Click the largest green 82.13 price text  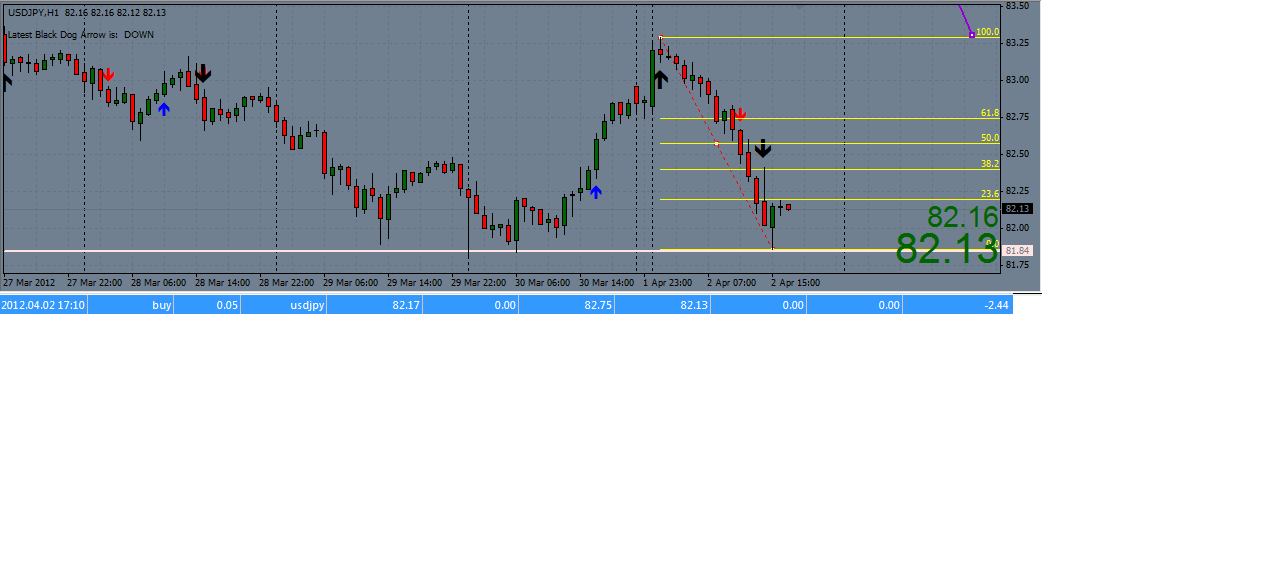947,248
